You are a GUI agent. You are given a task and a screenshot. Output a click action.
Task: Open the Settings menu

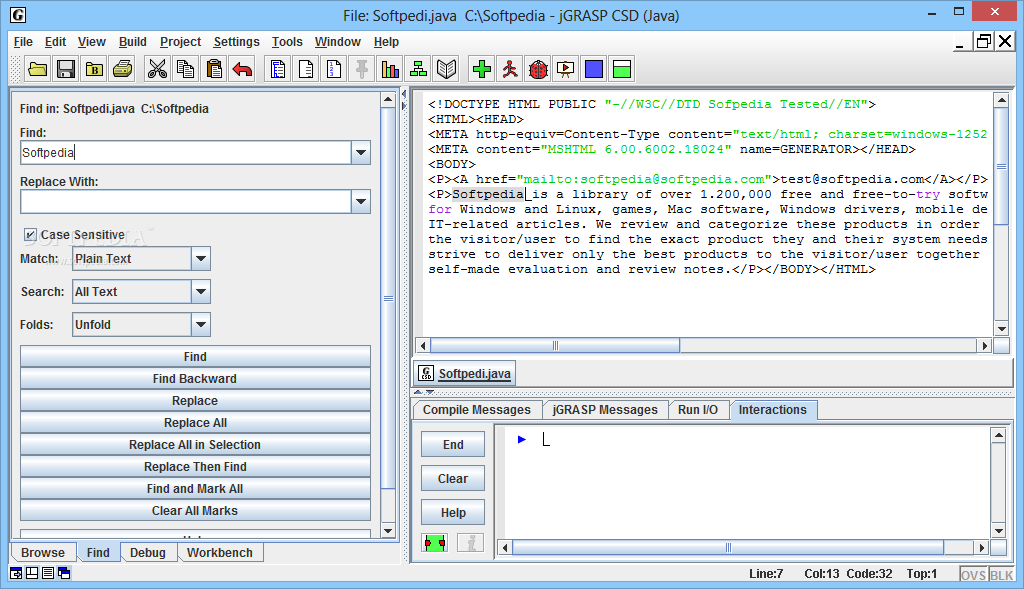(236, 42)
